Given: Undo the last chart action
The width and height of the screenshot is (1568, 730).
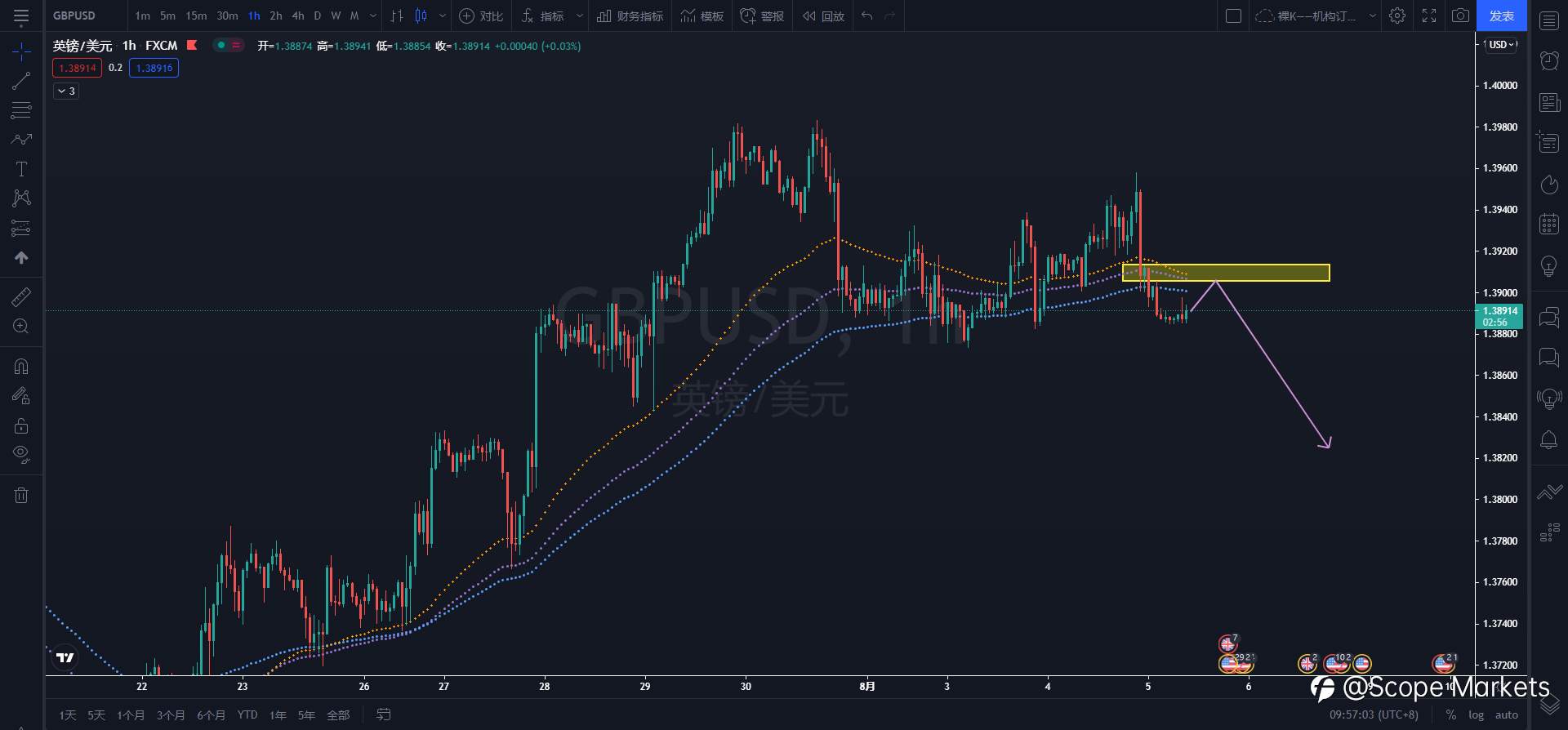Looking at the screenshot, I should coord(867,16).
